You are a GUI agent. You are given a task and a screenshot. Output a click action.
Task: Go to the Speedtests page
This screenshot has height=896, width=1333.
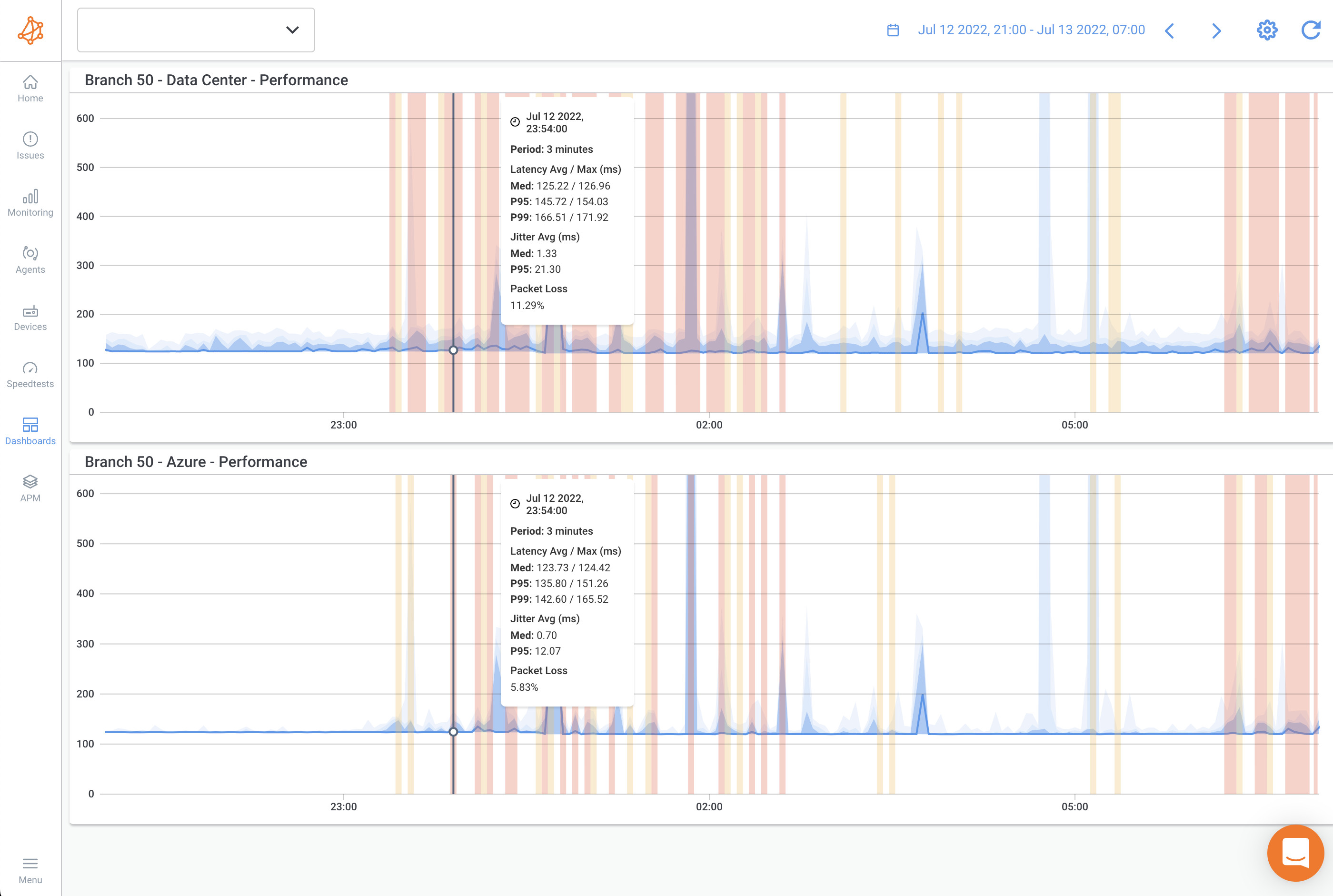30,374
